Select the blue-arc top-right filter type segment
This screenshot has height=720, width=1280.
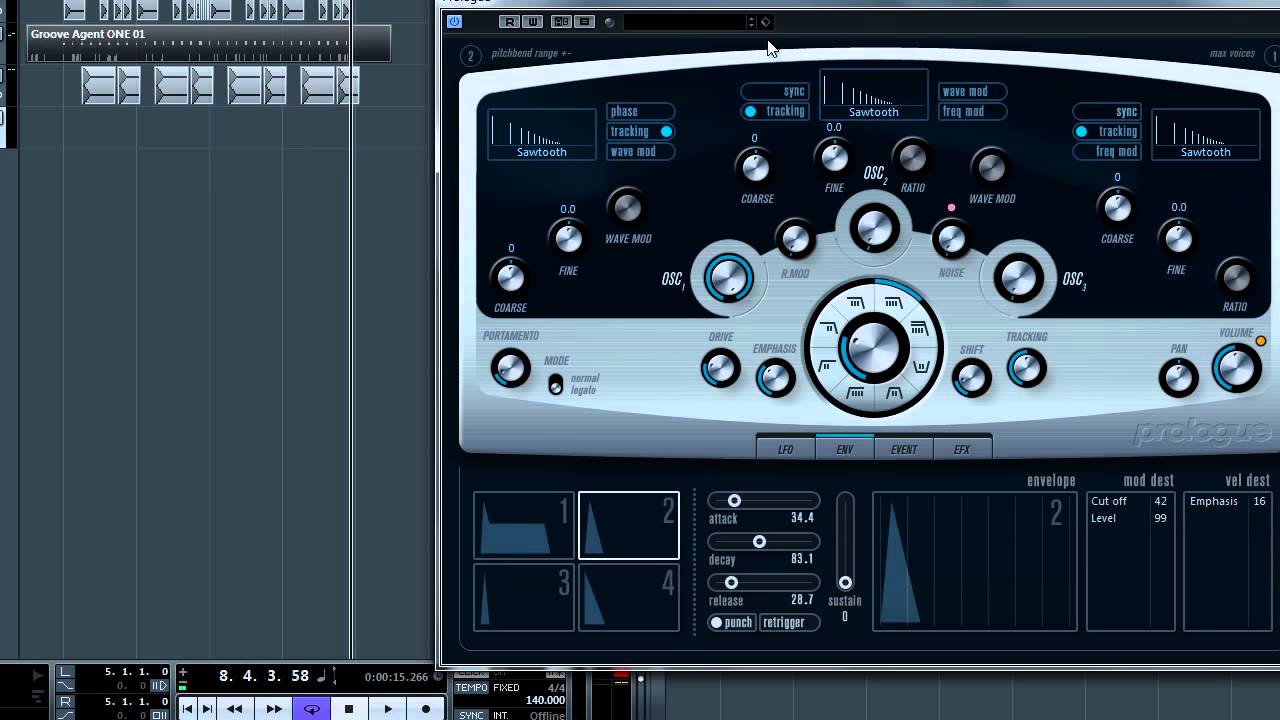pyautogui.click(x=893, y=304)
